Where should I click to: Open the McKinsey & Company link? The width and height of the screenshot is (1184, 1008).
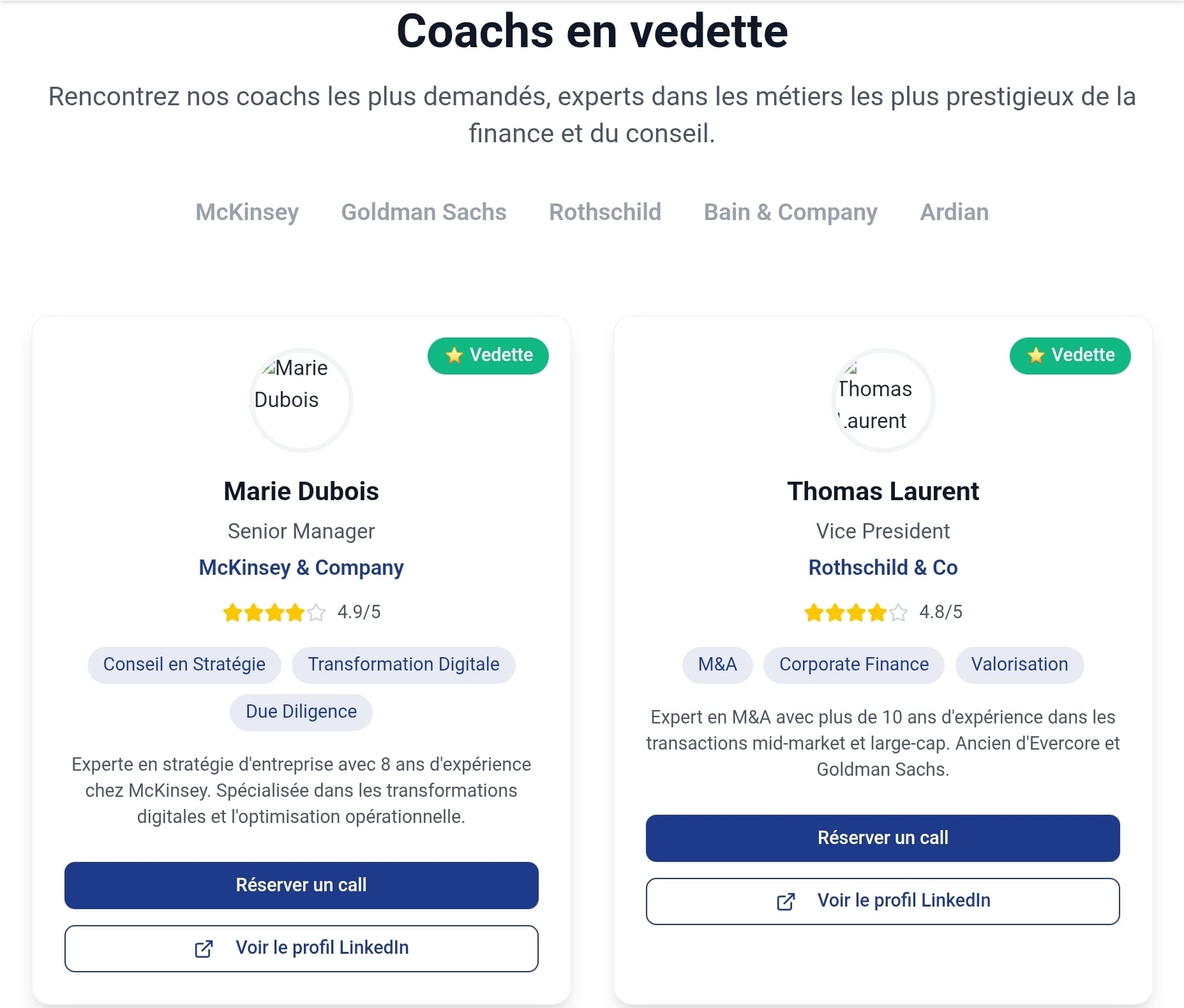tap(301, 568)
